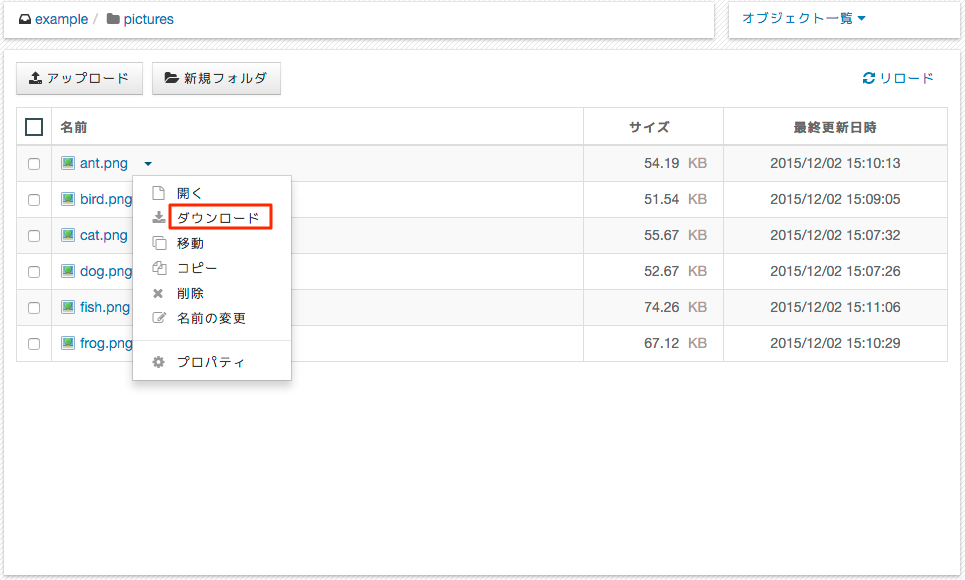This screenshot has width=965, height=580.
Task: Click the date 2015/12/02 15:10:29
Action: pyautogui.click(x=835, y=343)
